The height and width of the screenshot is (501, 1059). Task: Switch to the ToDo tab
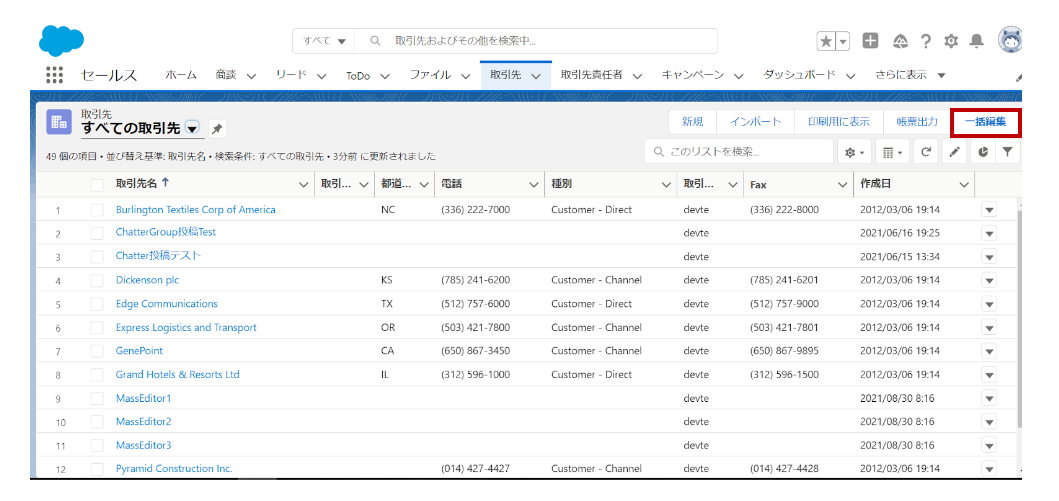pyautogui.click(x=358, y=76)
